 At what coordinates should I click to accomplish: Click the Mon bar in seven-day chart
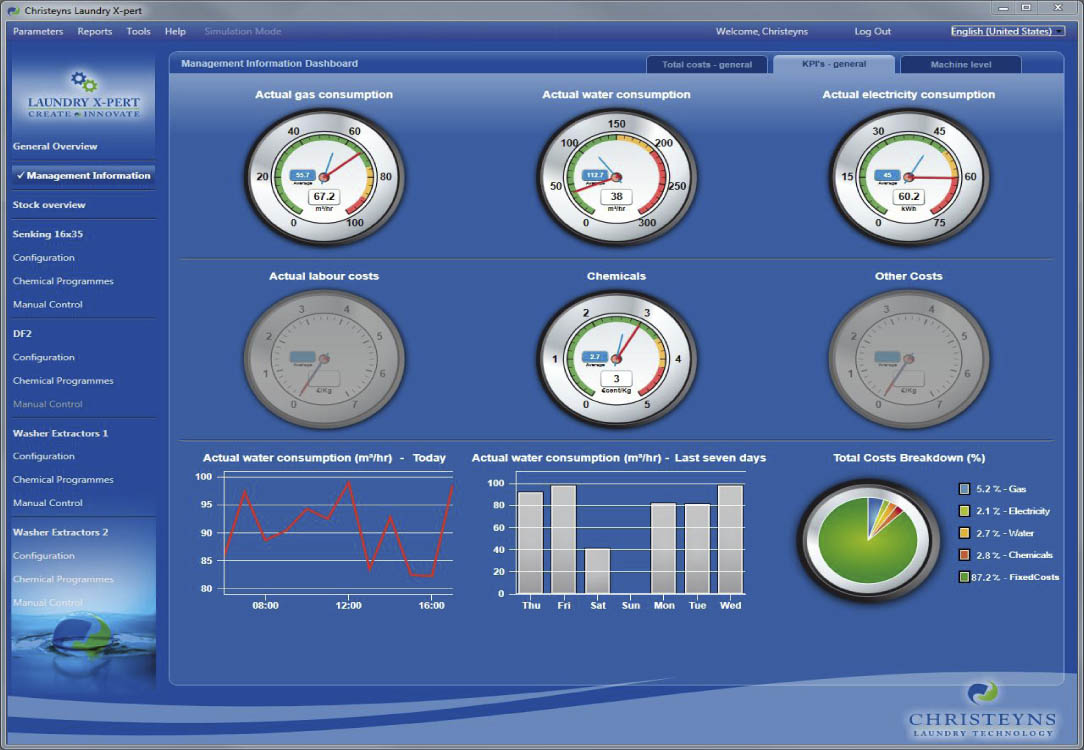point(664,548)
